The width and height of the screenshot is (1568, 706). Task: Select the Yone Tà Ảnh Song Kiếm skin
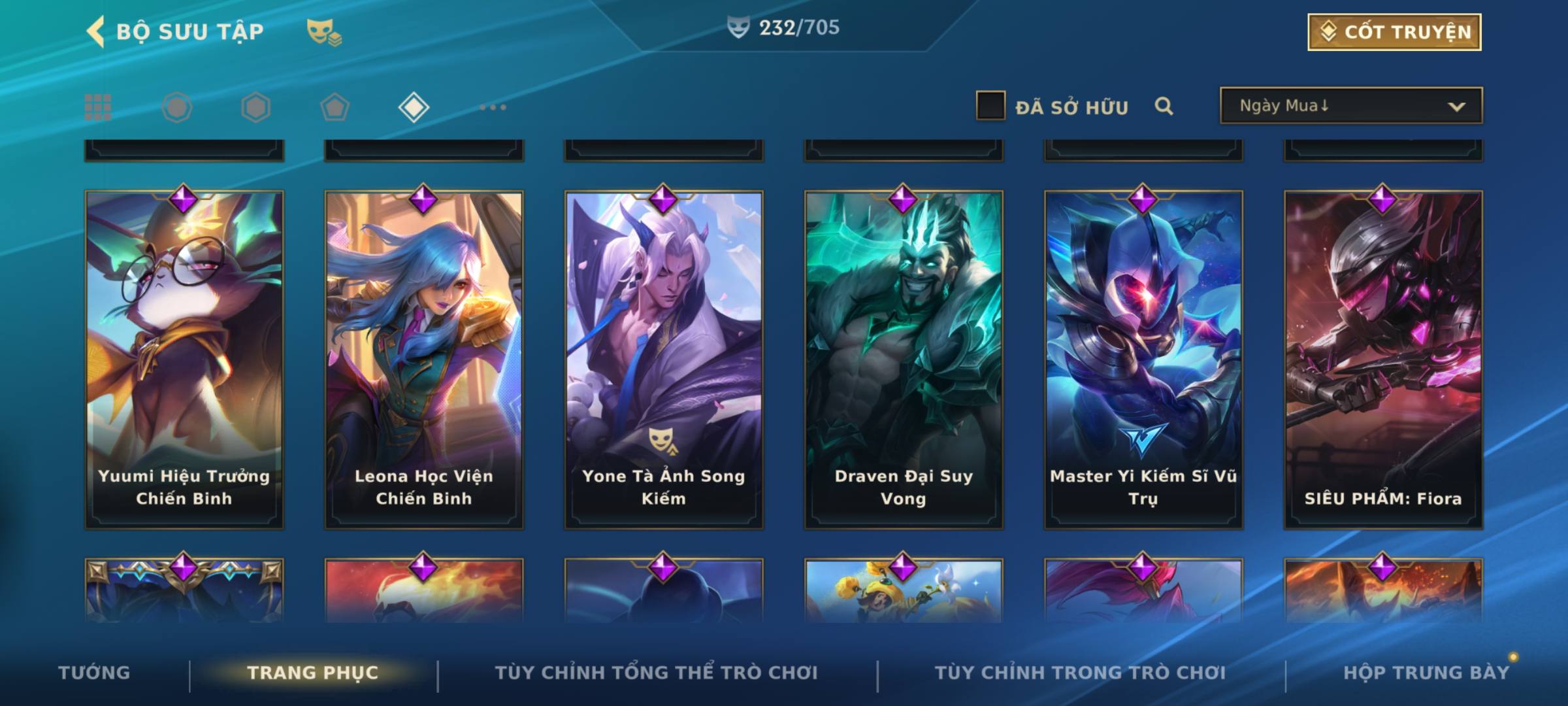pos(664,360)
